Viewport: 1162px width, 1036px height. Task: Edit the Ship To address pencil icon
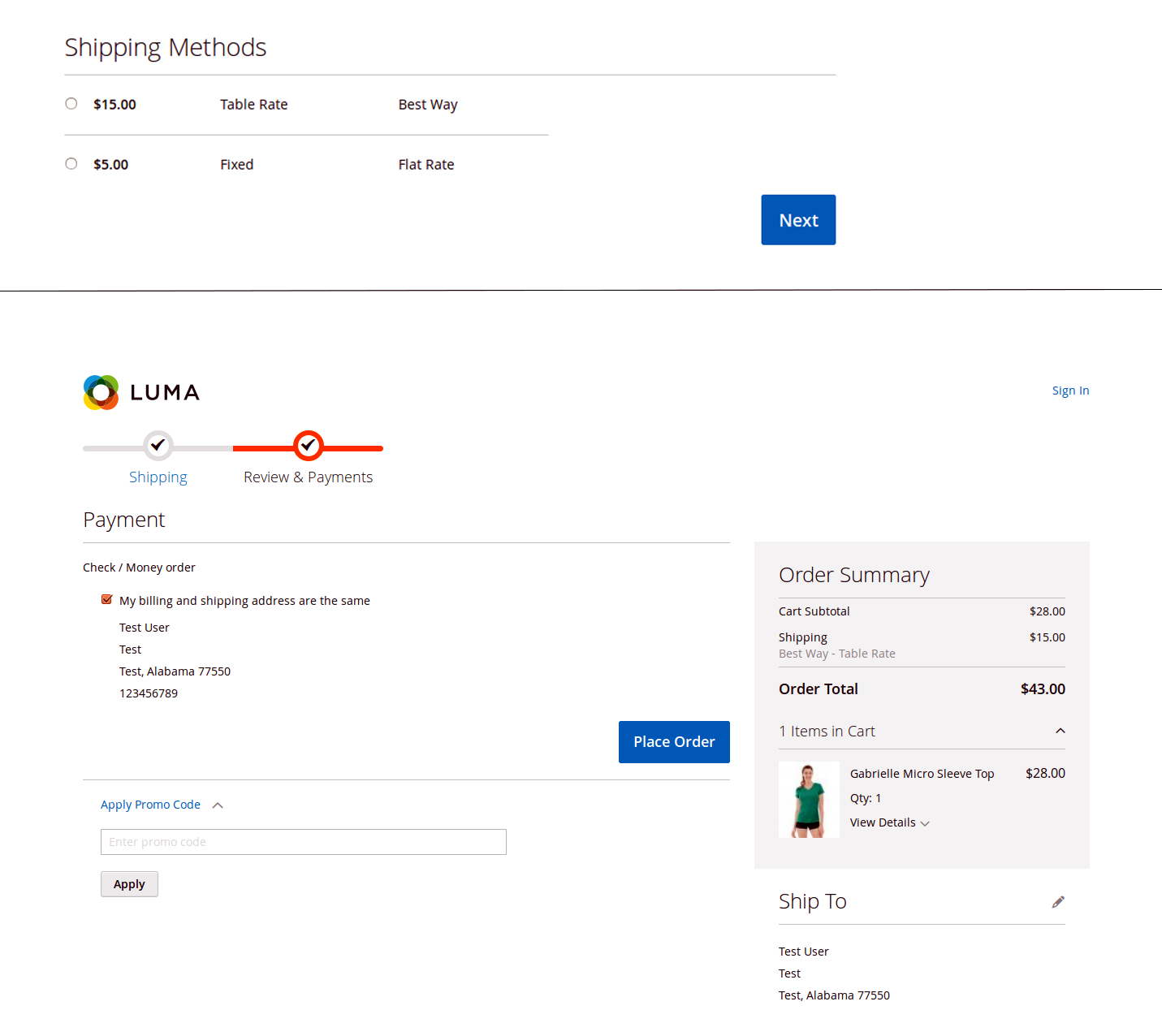point(1058,902)
